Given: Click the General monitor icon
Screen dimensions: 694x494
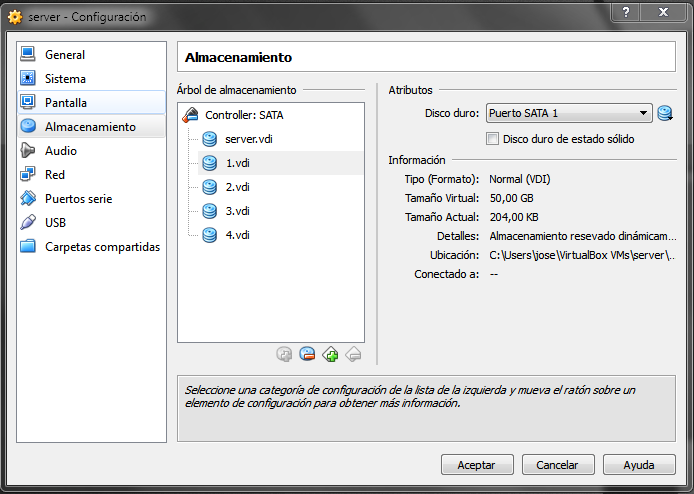Looking at the screenshot, I should 28,54.
